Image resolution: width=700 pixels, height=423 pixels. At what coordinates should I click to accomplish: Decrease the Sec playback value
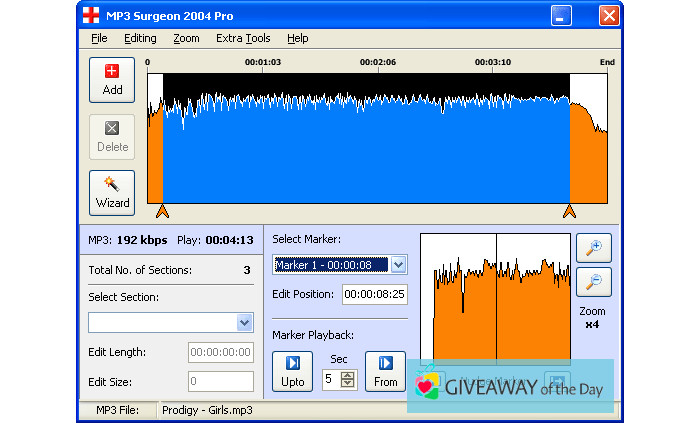[x=348, y=384]
